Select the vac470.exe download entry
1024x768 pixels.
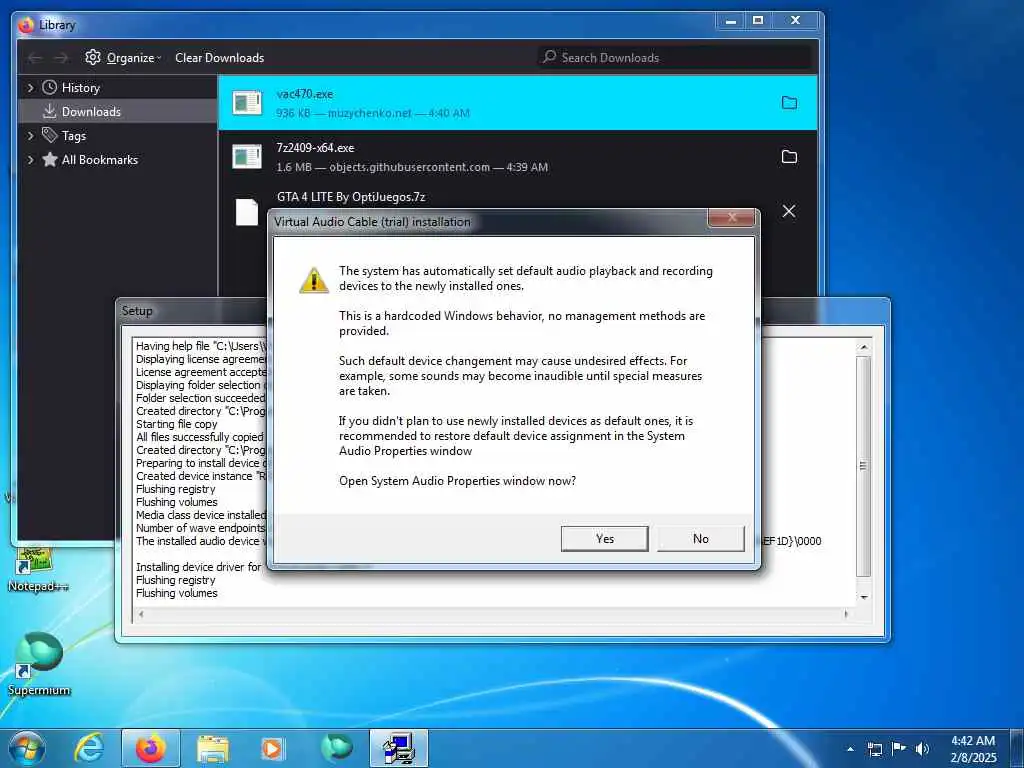517,103
